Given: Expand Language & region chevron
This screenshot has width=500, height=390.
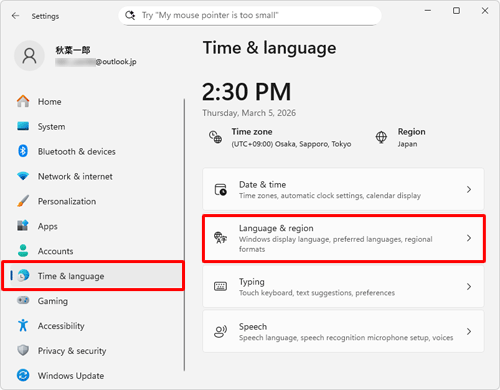Looking at the screenshot, I should (x=469, y=238).
